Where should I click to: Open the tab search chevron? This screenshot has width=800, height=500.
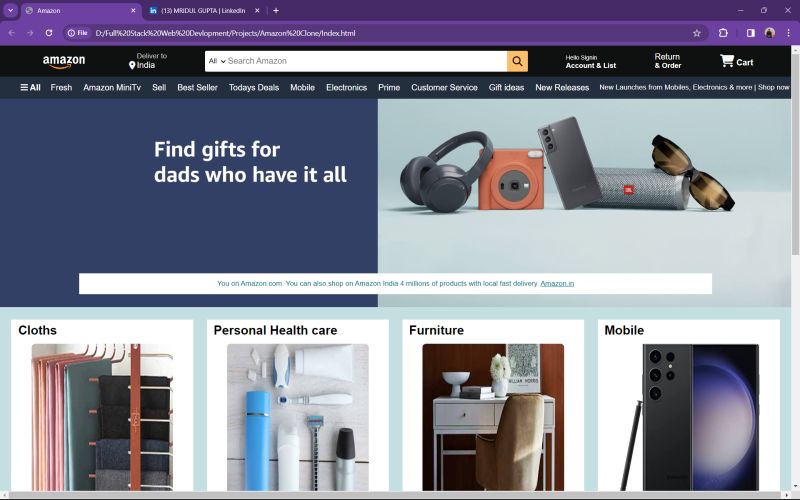coord(10,10)
